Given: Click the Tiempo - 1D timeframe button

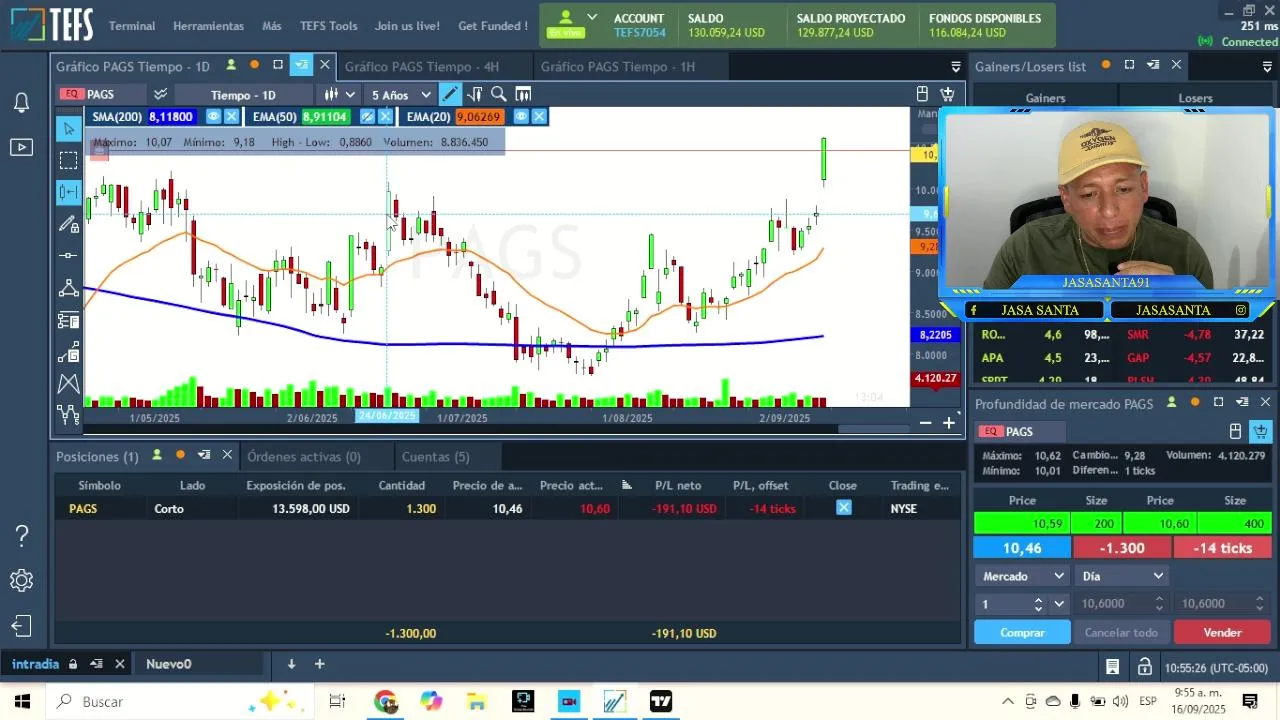Looking at the screenshot, I should (243, 95).
